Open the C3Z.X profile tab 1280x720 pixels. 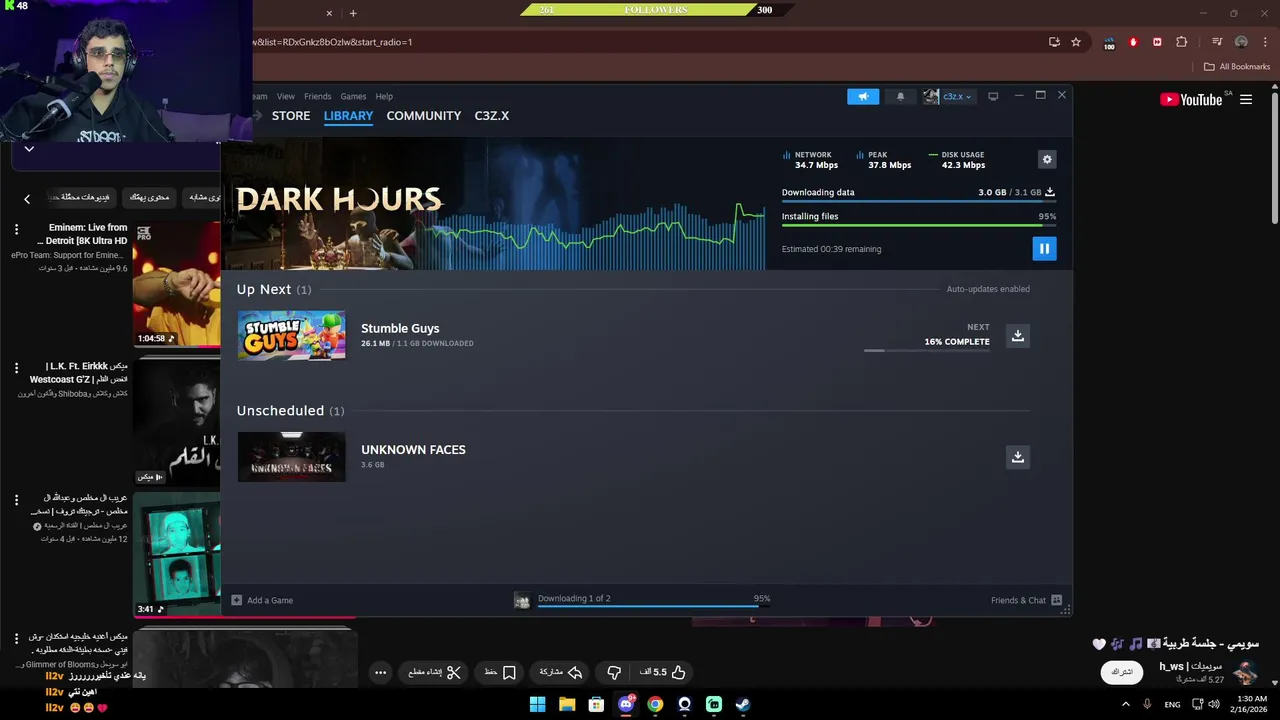492,116
